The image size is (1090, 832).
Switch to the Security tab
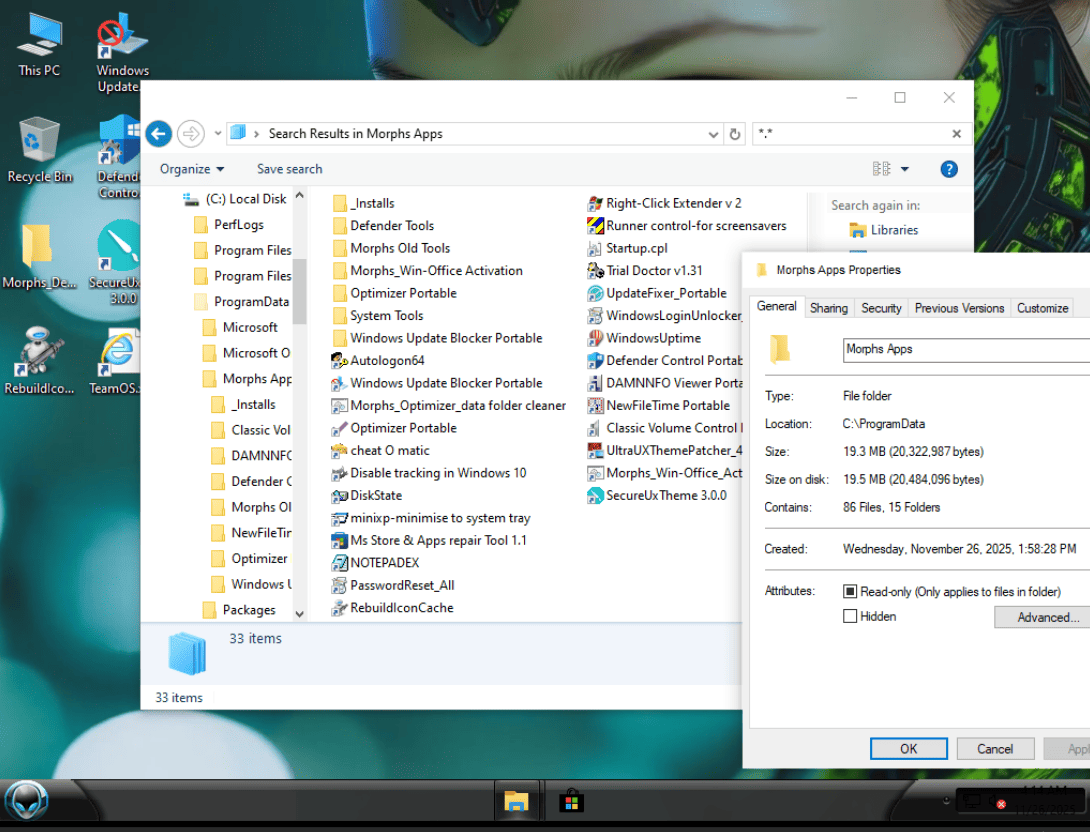click(x=881, y=308)
